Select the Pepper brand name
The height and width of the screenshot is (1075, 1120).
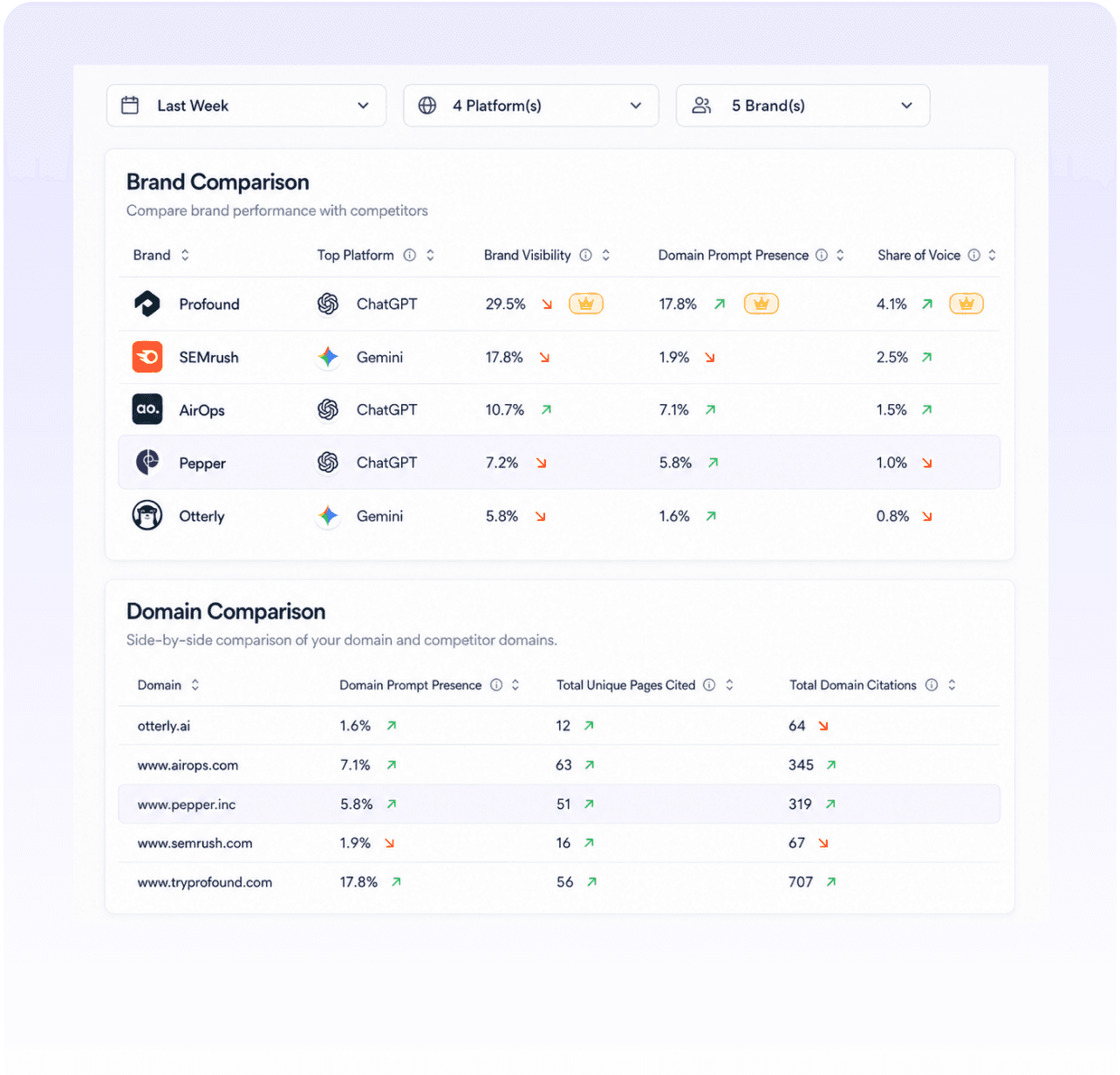(202, 463)
